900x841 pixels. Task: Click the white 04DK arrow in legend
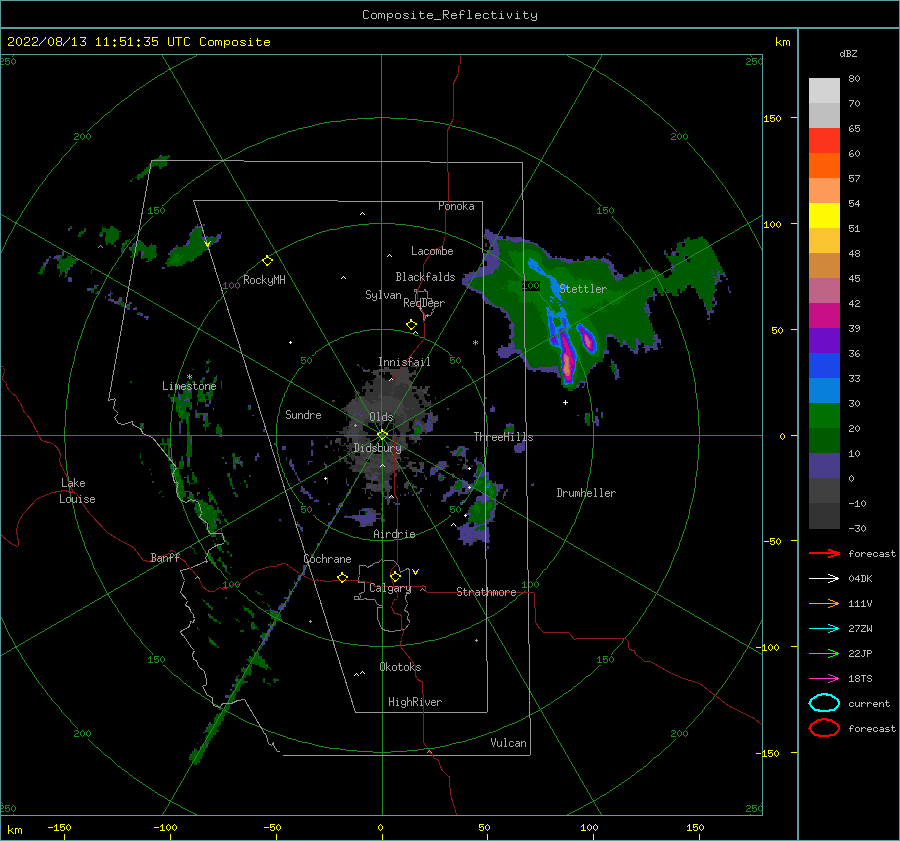pyautogui.click(x=824, y=578)
